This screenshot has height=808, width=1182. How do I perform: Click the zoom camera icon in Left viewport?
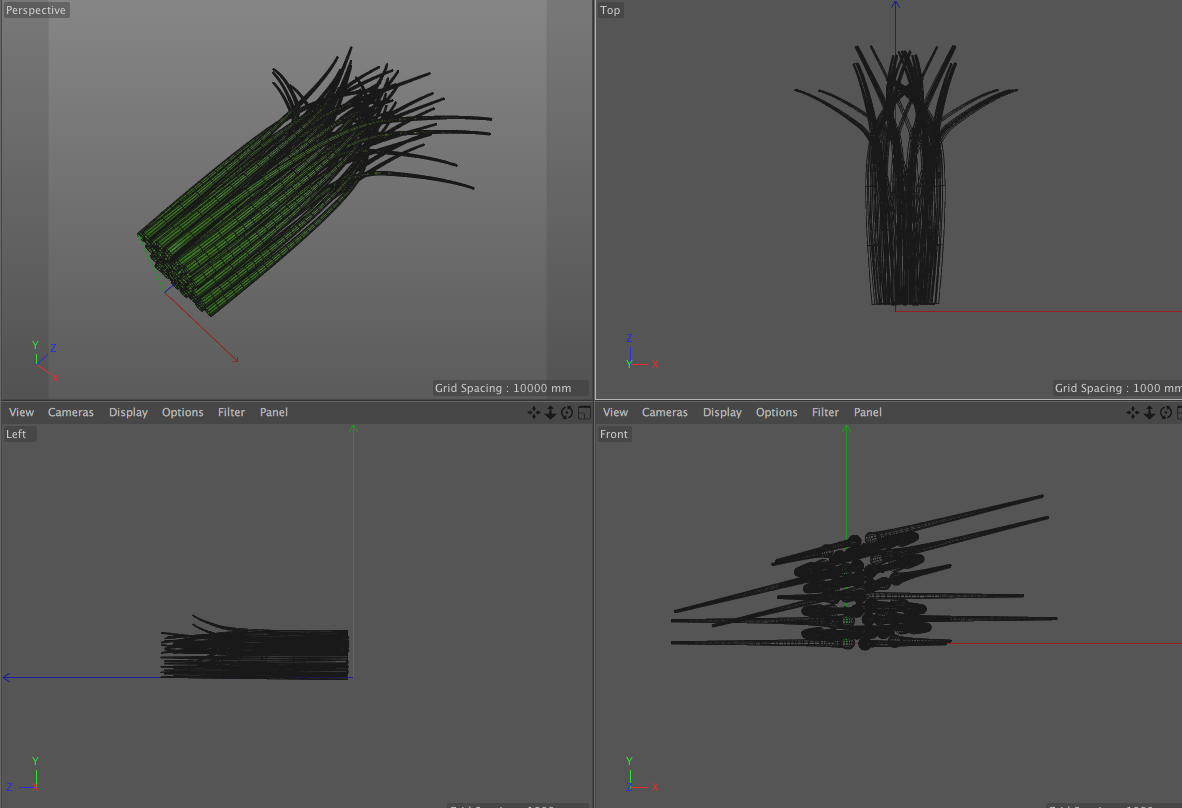coord(550,412)
